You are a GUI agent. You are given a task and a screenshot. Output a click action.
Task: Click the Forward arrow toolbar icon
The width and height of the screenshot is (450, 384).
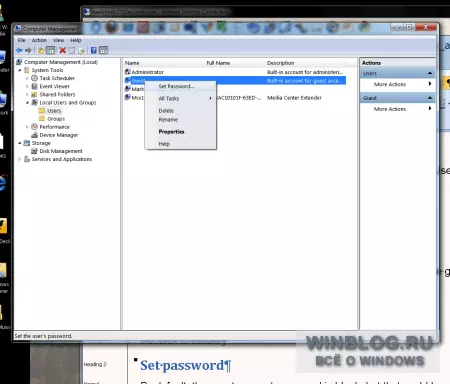(x=28, y=50)
